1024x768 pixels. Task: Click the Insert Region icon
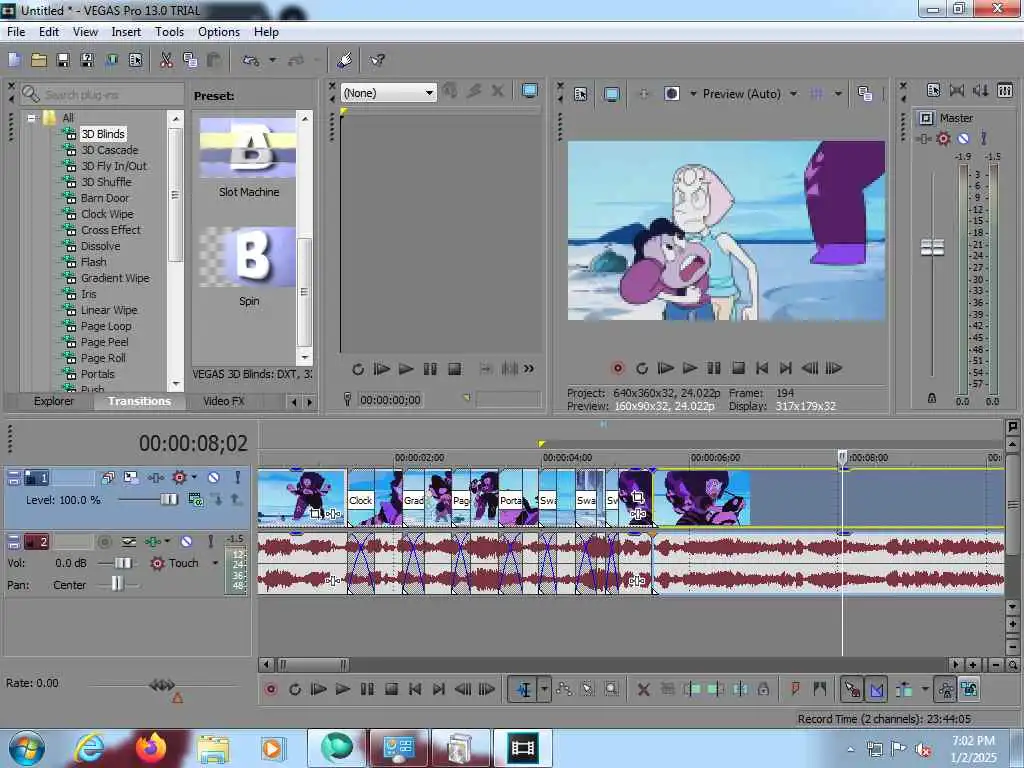pos(820,689)
